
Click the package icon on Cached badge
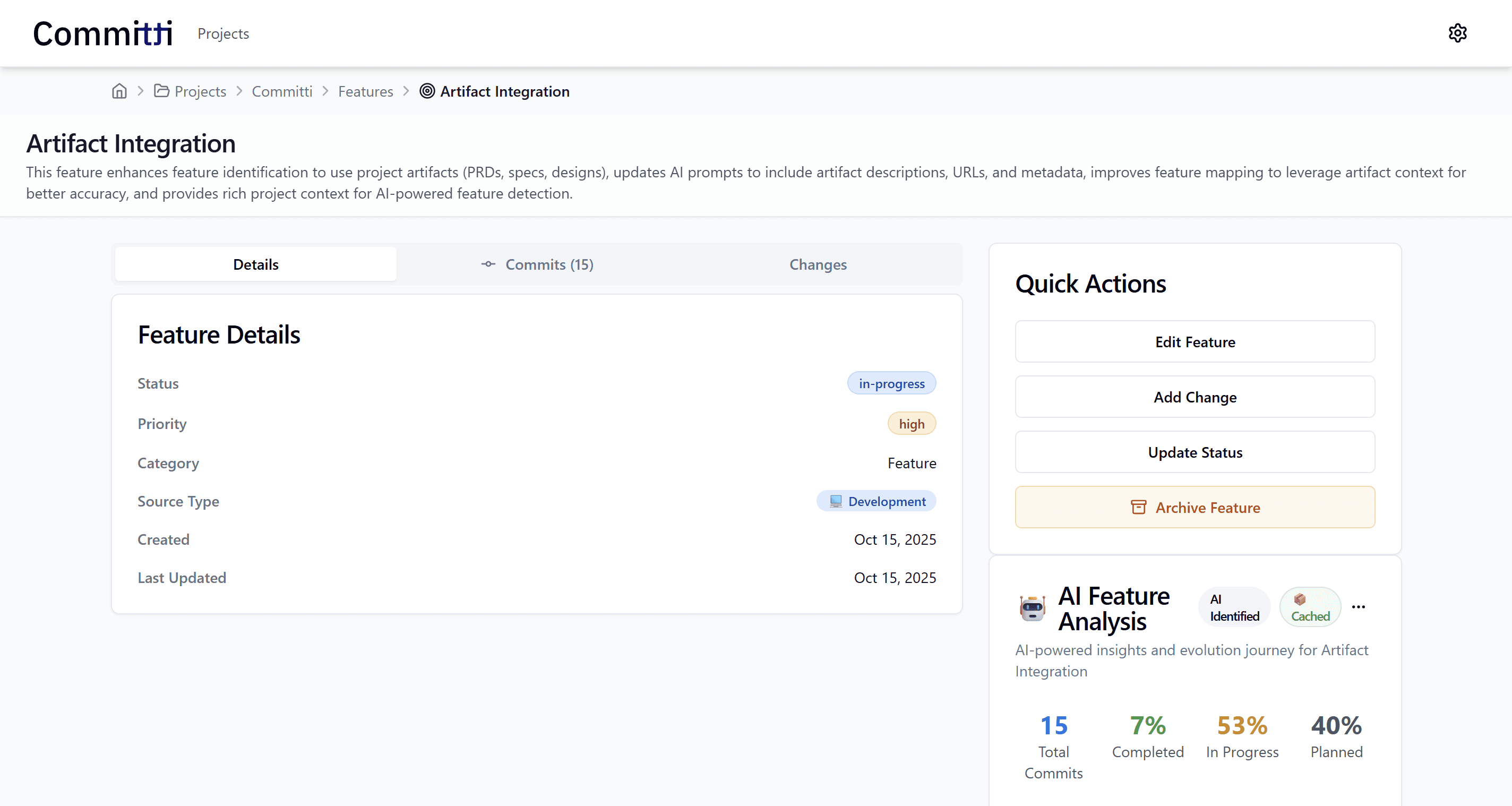tap(1300, 599)
